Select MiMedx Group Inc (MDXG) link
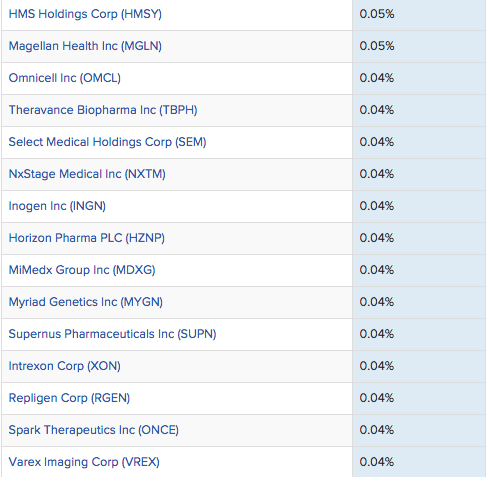488x477 pixels. [x=82, y=270]
